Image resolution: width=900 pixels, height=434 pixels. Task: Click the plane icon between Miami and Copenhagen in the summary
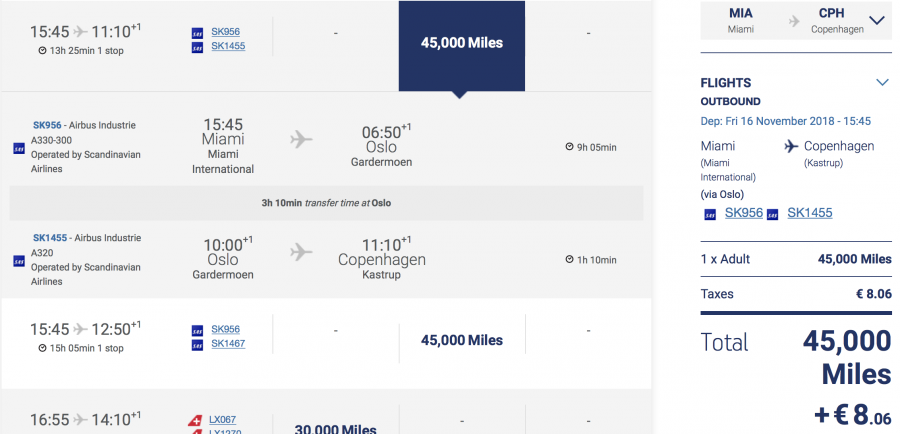(x=792, y=146)
